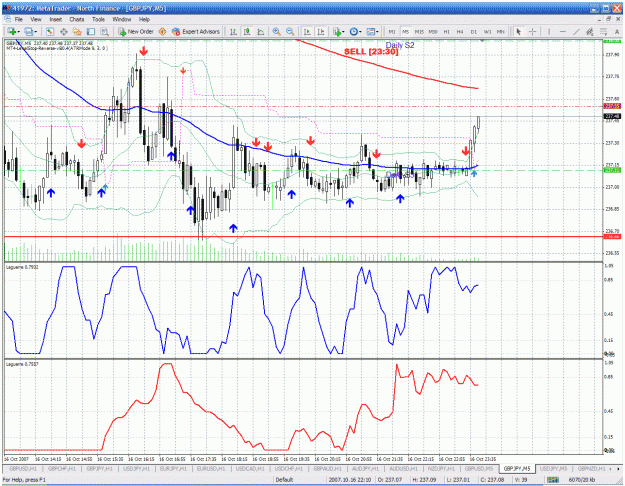This screenshot has width=625, height=486.
Task: Choose the vertical line tool
Action: tap(549, 31)
